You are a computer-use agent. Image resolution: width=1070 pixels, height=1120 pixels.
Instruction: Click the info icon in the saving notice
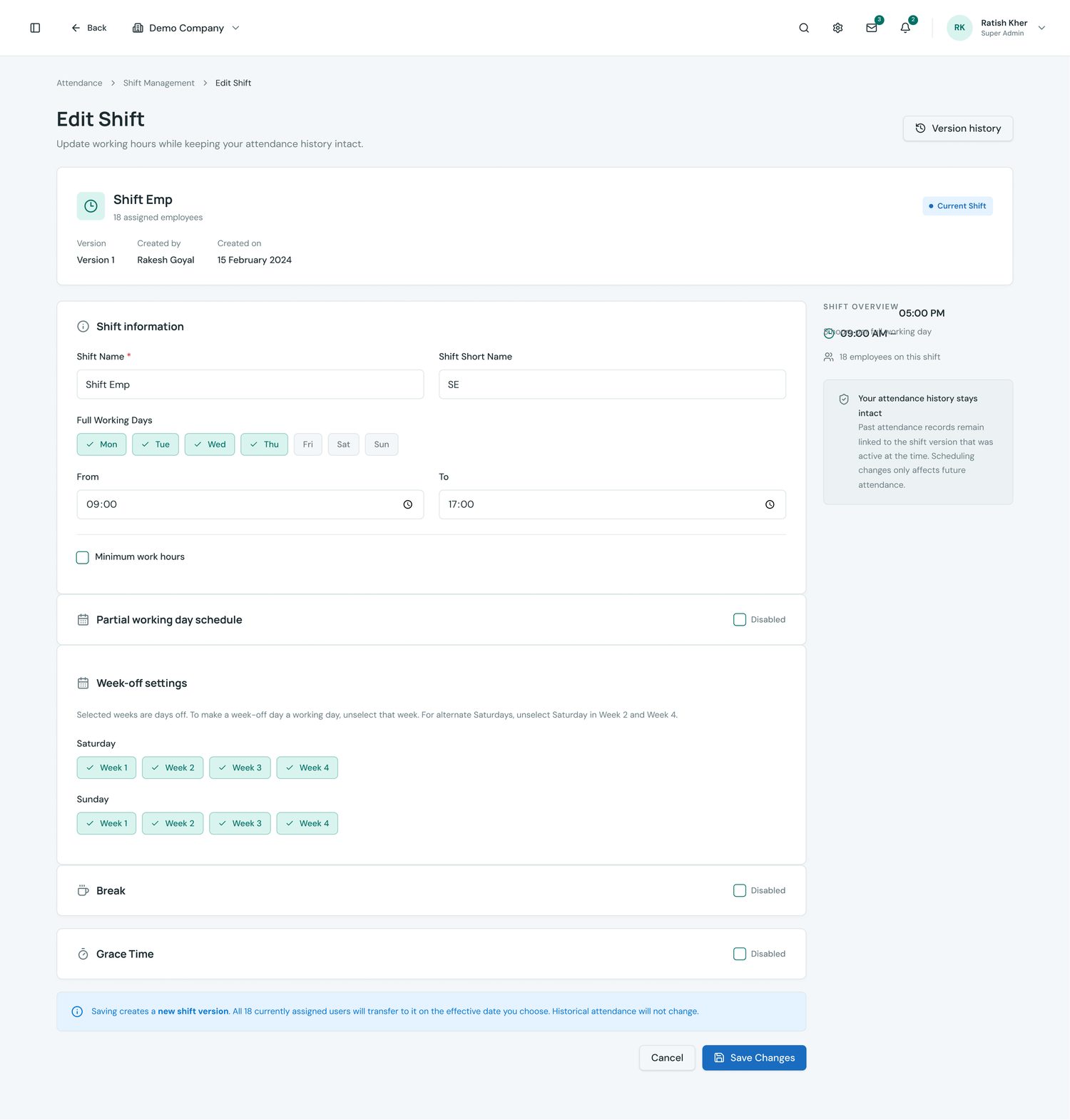click(77, 1012)
